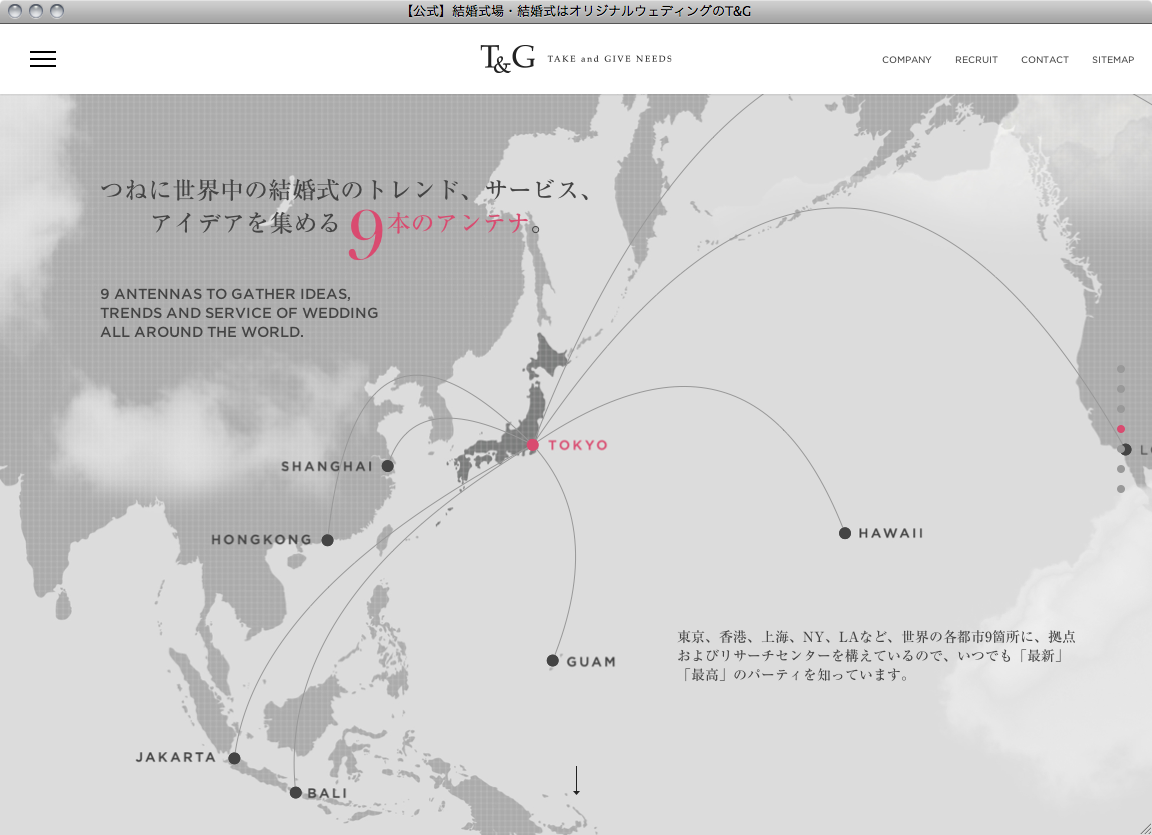The width and height of the screenshot is (1152, 835).
Task: Go to the RECRUIT page
Action: tap(976, 60)
